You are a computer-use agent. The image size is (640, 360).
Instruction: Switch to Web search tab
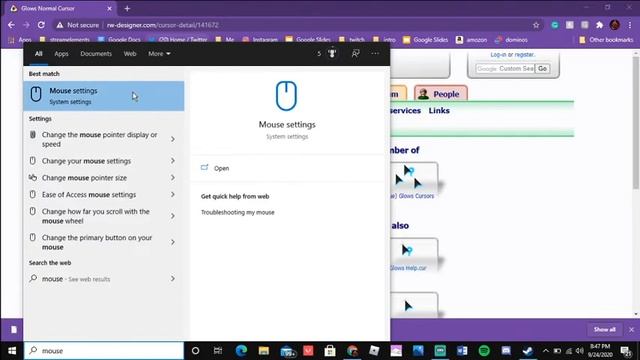click(130, 53)
